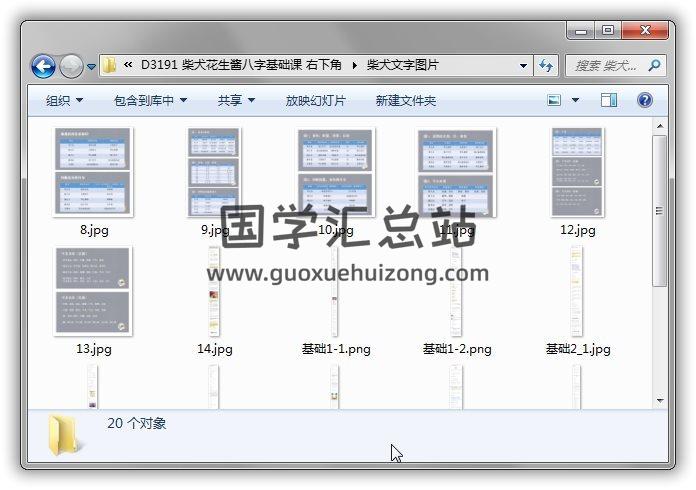Click the vertical scrollbar thumb

660,211
